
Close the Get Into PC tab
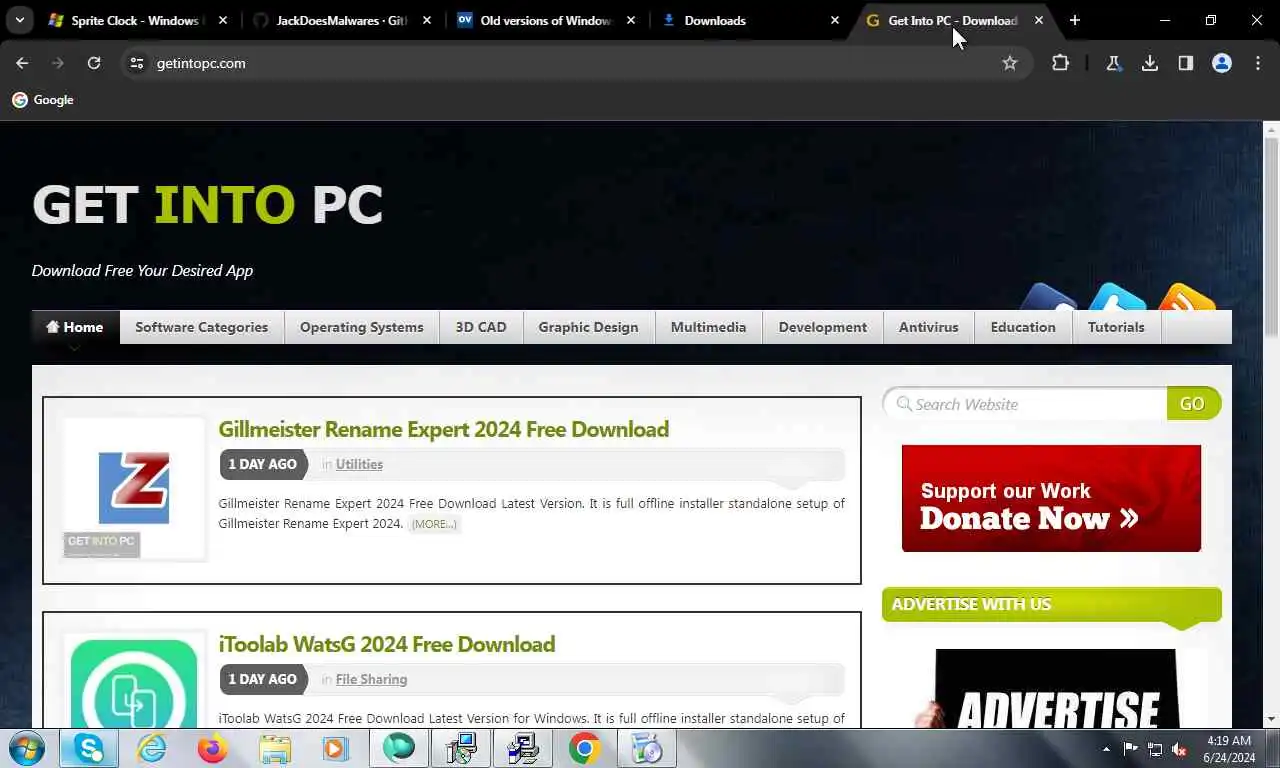[1039, 20]
